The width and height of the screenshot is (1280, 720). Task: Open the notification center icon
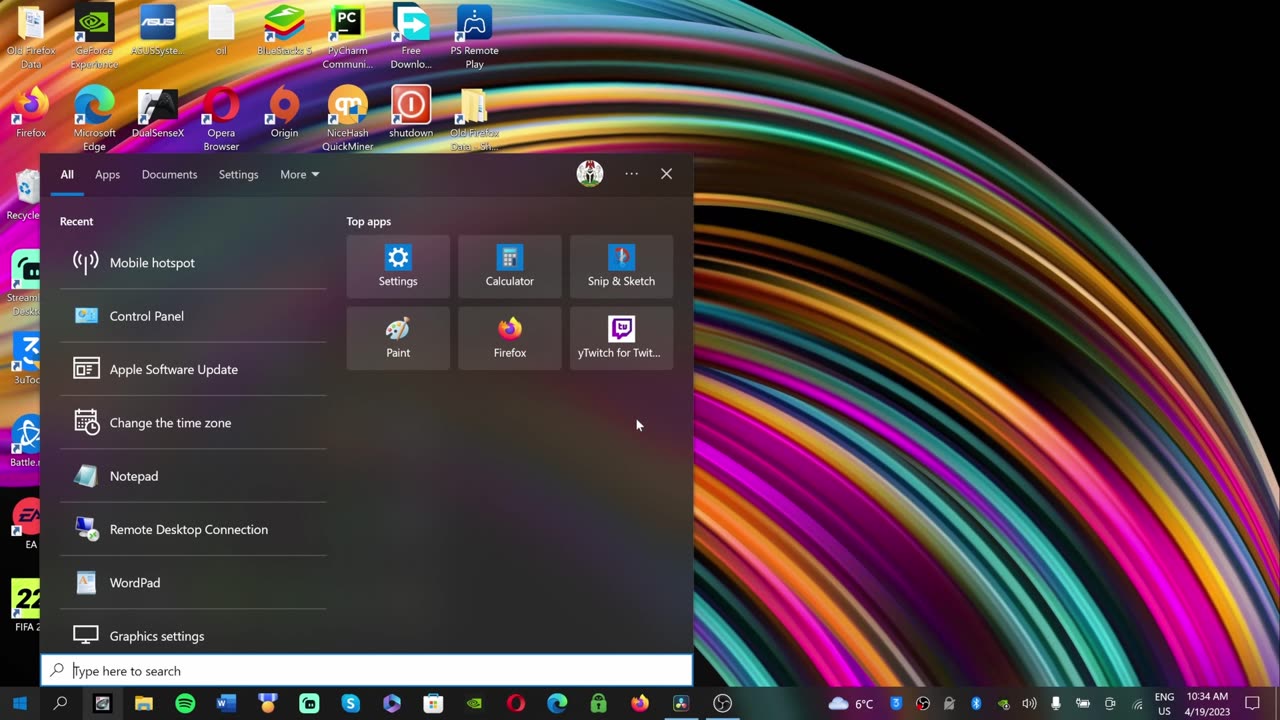(x=1252, y=704)
